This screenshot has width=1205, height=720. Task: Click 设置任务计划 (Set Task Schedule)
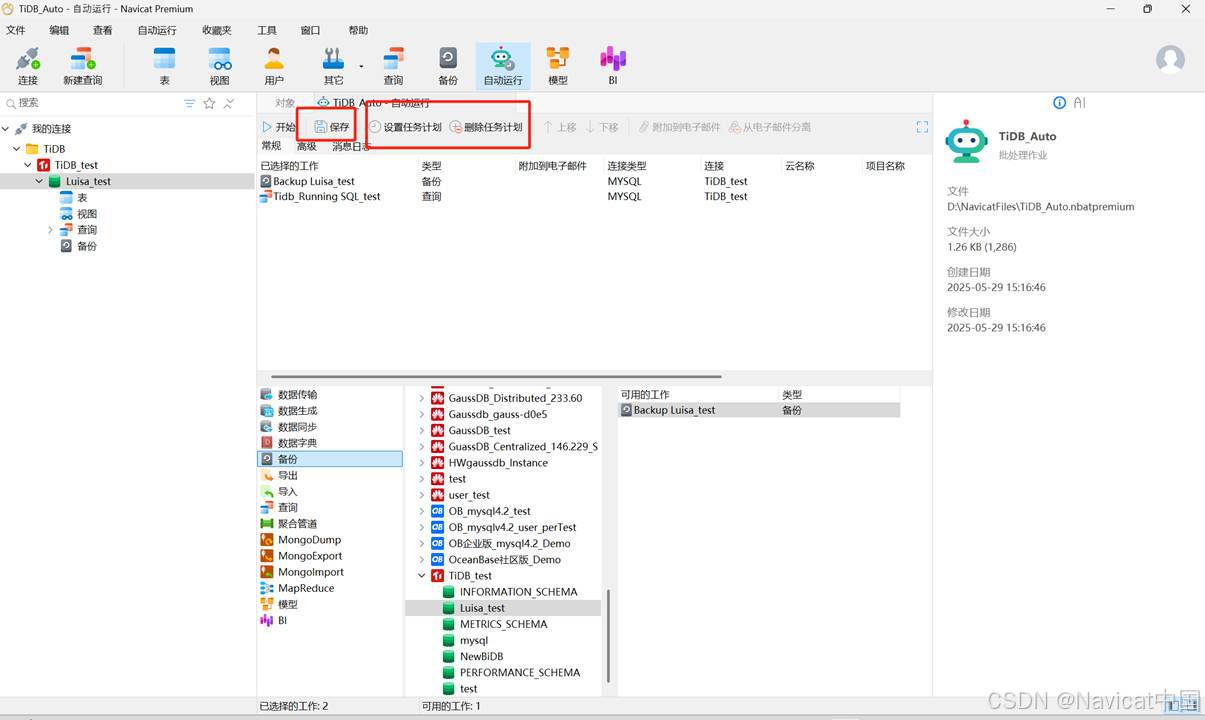coord(405,127)
